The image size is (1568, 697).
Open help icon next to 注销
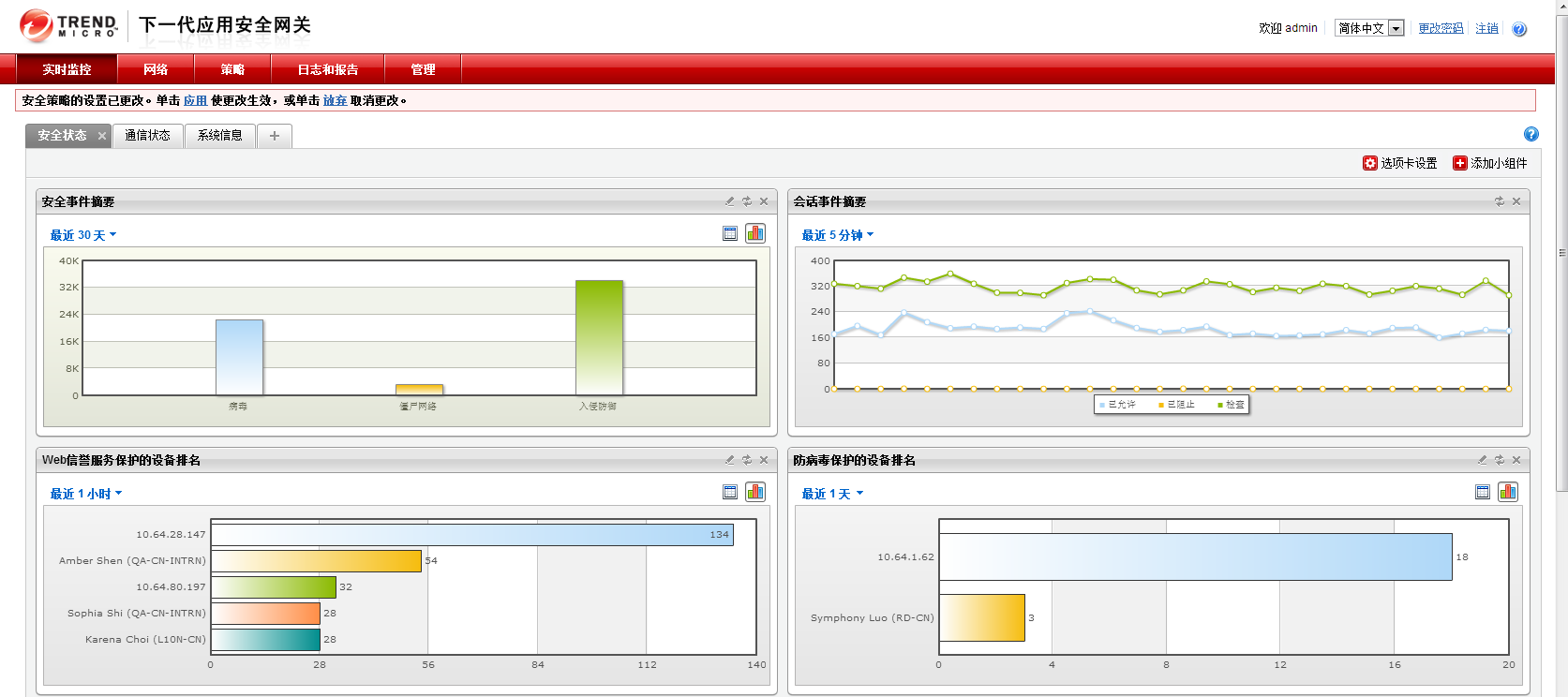click(x=1519, y=29)
